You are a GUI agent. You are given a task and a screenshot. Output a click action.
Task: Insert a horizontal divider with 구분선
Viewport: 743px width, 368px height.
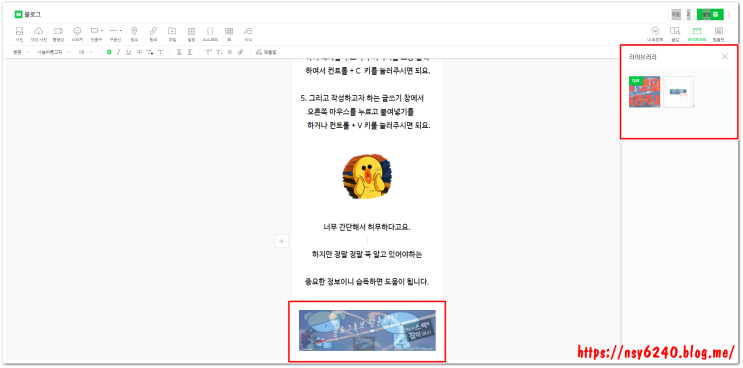pyautogui.click(x=114, y=34)
